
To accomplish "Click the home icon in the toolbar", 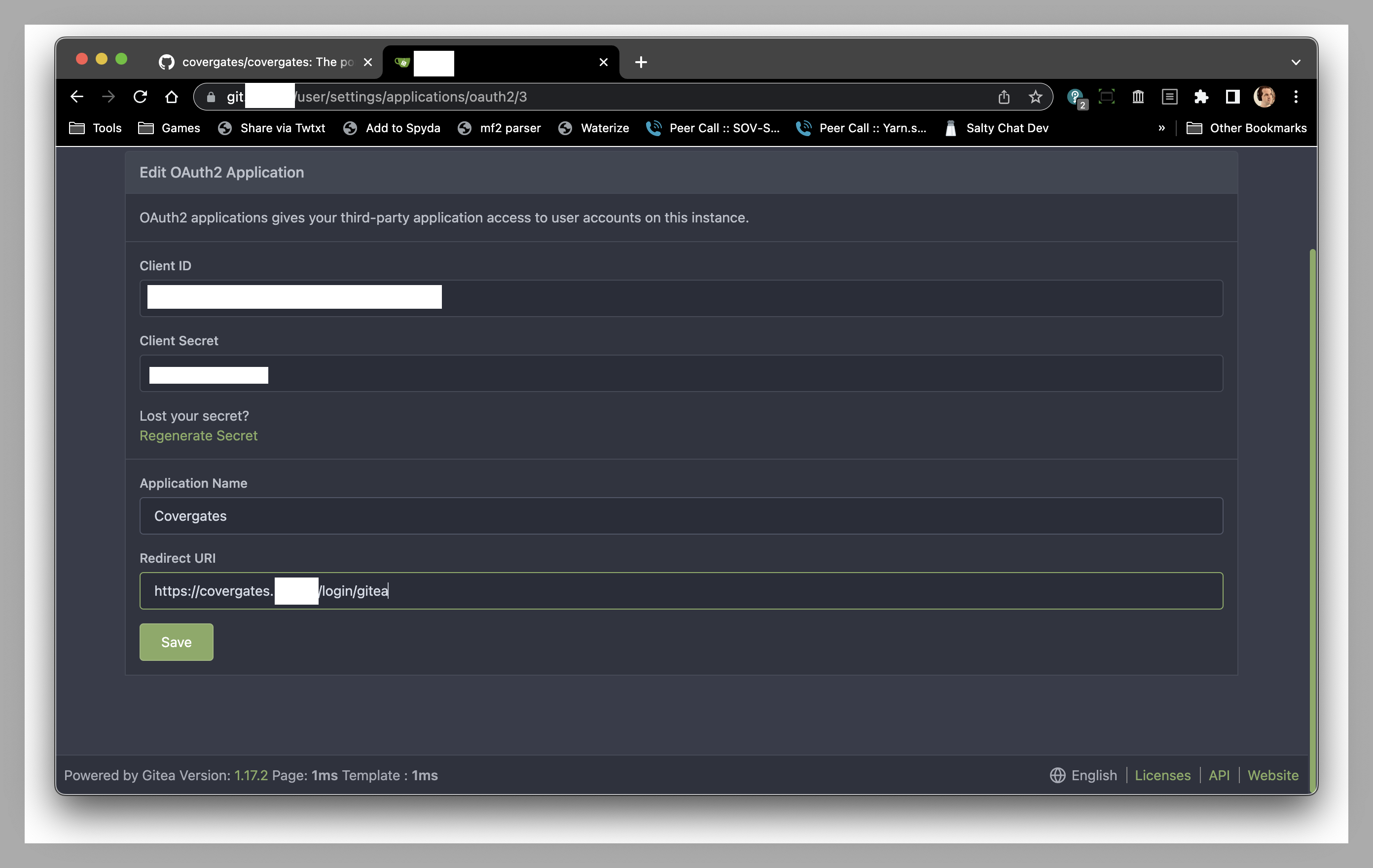I will [x=172, y=96].
